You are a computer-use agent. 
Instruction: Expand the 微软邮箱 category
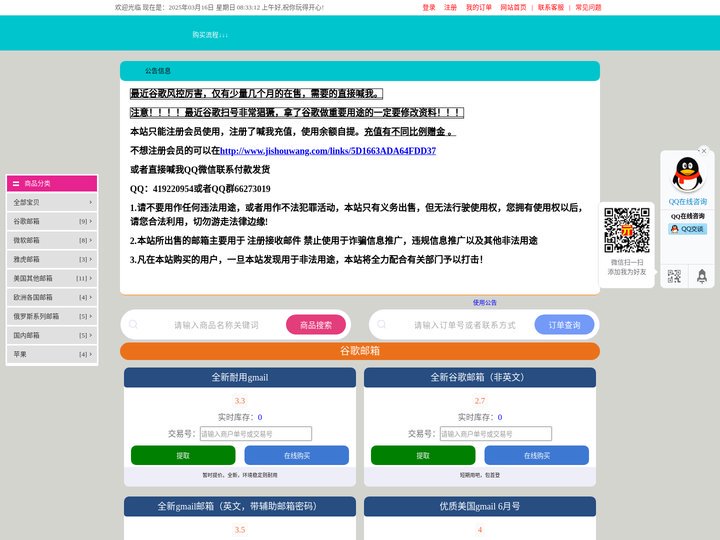click(x=52, y=240)
